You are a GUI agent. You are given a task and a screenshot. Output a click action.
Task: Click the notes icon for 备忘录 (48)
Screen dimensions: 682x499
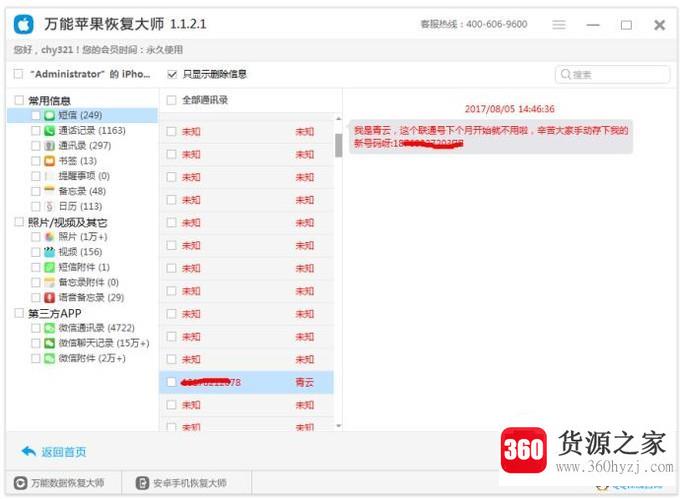(x=50, y=191)
